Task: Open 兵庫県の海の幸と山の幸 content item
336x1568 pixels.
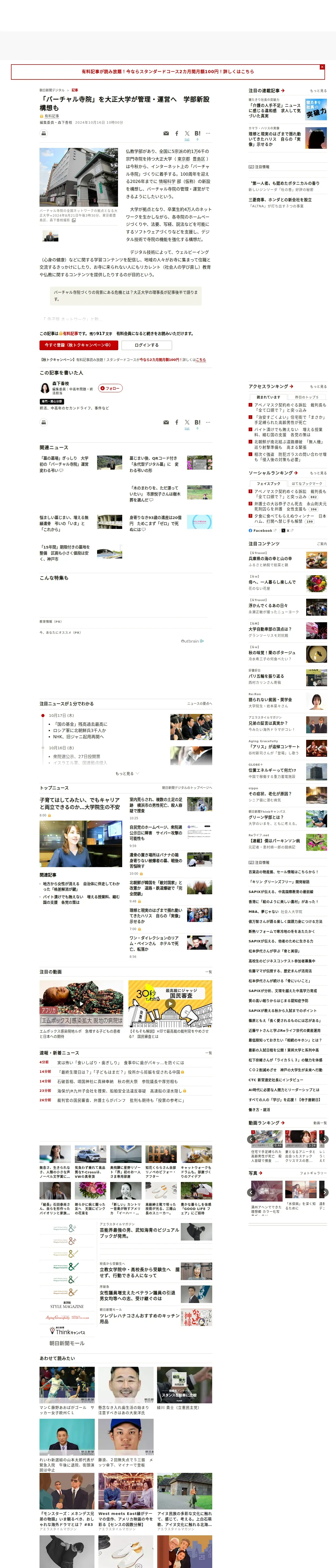Action: 270,558
